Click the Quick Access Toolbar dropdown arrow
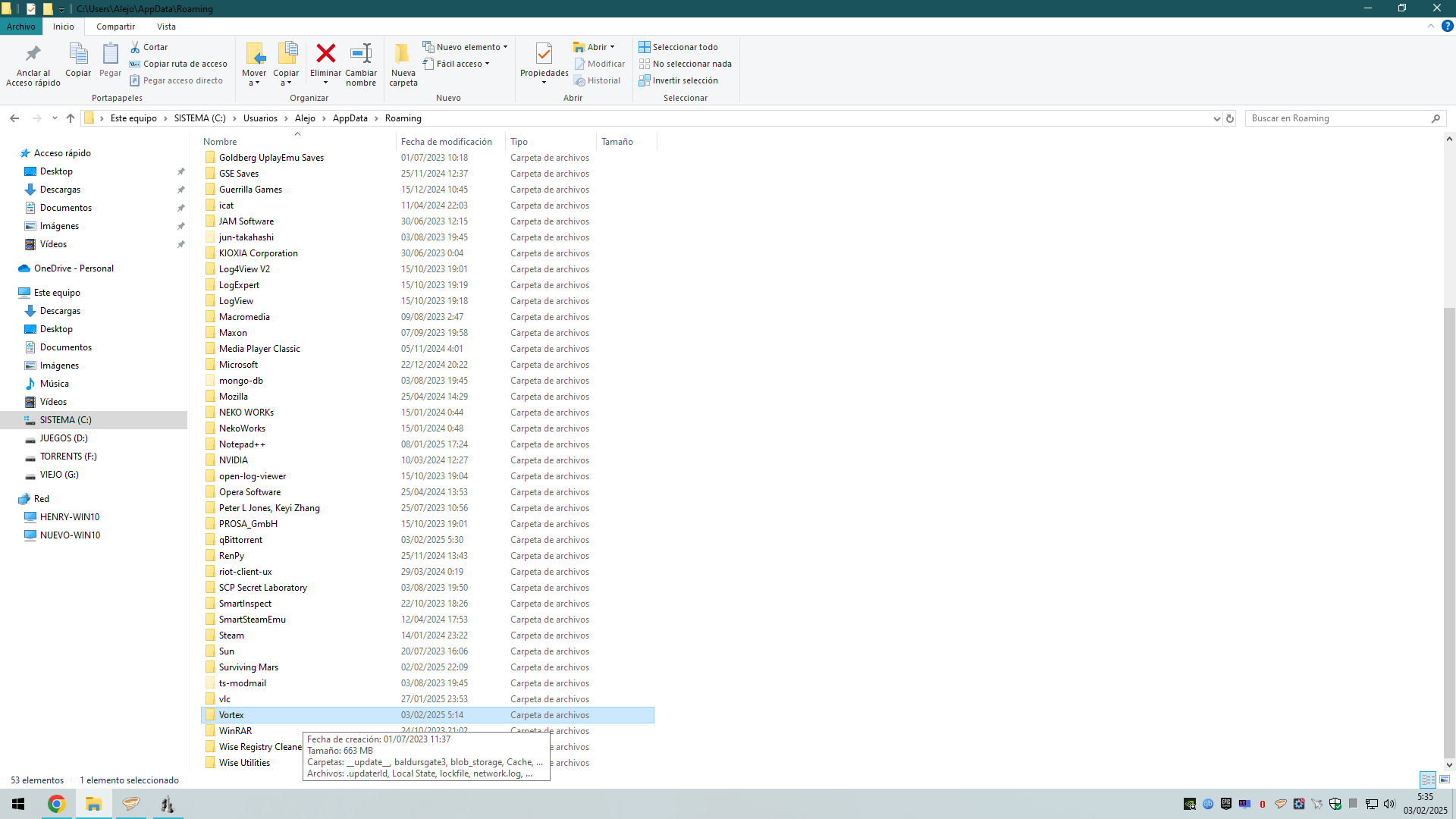1456x819 pixels. 61,9
